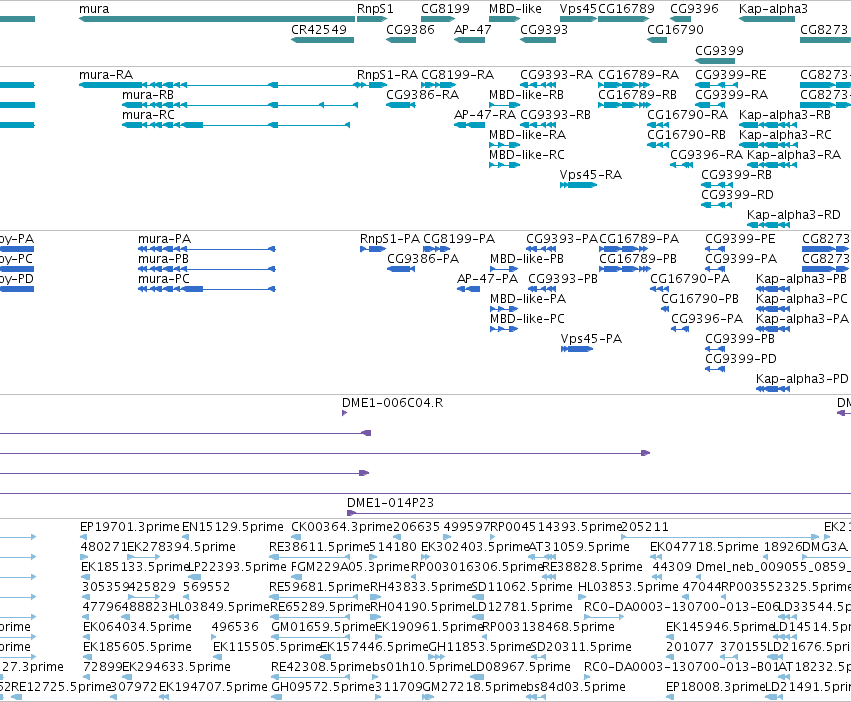Select the CG9399 gene label
This screenshot has height=702, width=851.
click(719, 50)
